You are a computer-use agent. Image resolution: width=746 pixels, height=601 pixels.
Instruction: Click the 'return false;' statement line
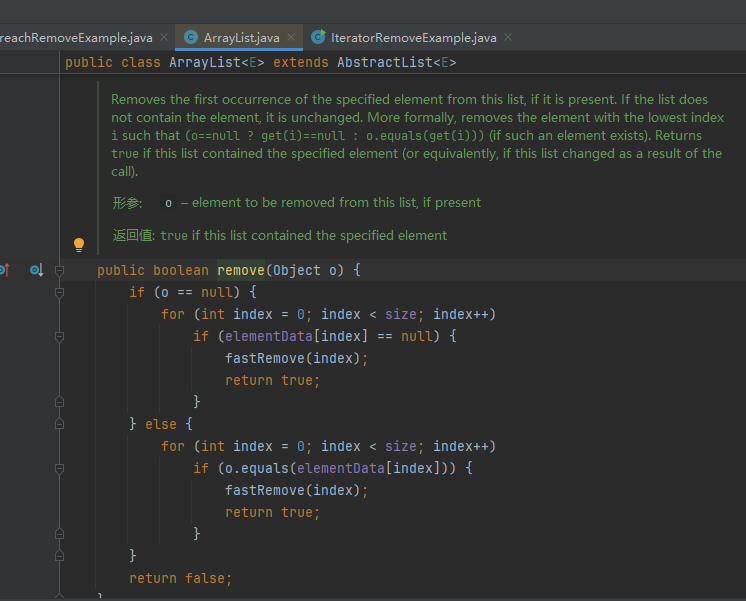tap(180, 578)
